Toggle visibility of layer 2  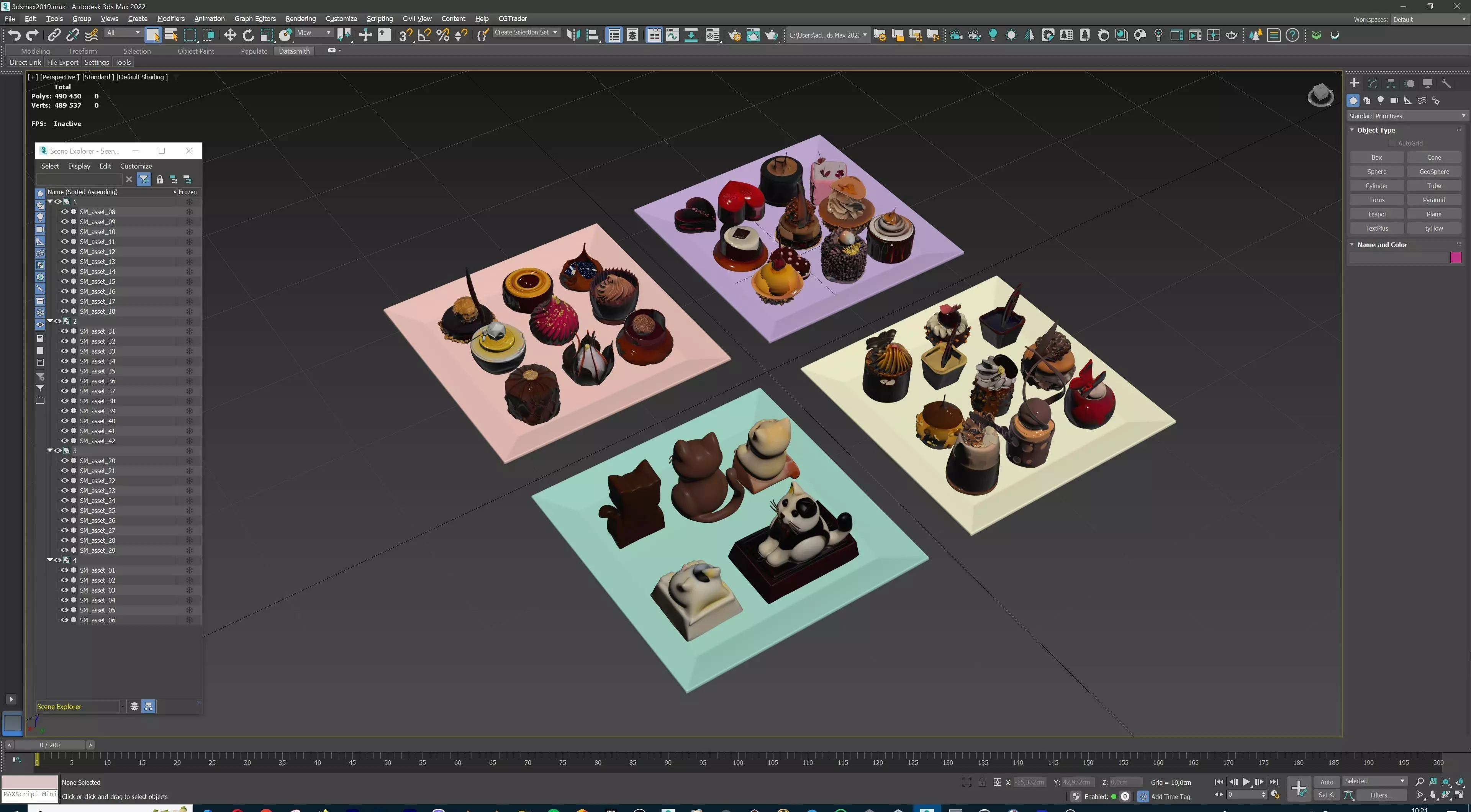click(x=58, y=321)
